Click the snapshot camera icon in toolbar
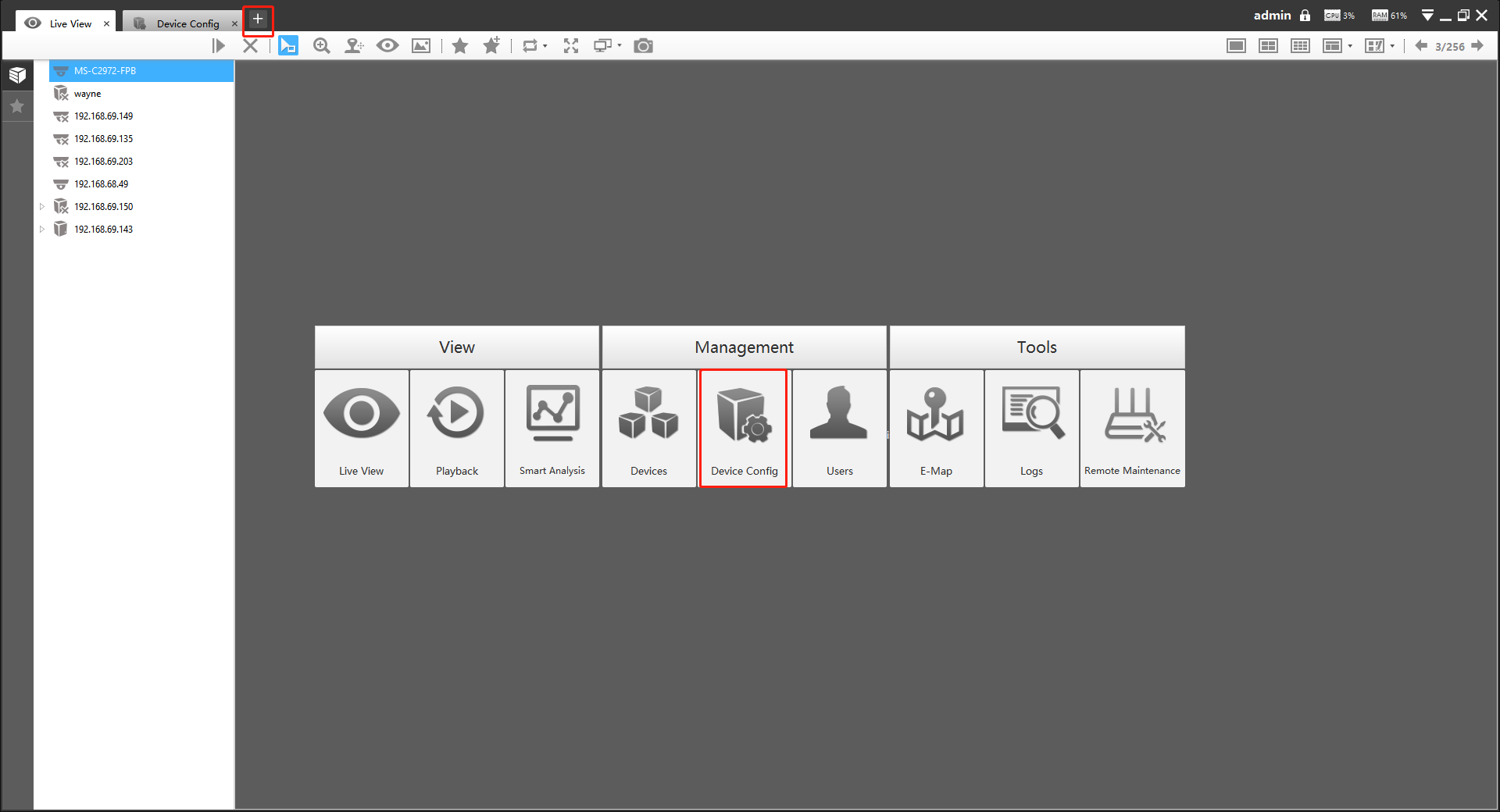The height and width of the screenshot is (812, 1500). tap(643, 46)
